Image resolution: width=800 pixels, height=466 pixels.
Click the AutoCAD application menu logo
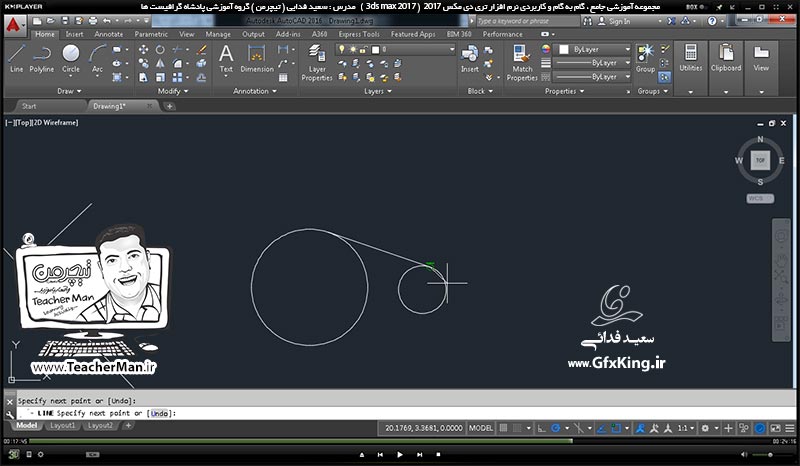(x=14, y=24)
